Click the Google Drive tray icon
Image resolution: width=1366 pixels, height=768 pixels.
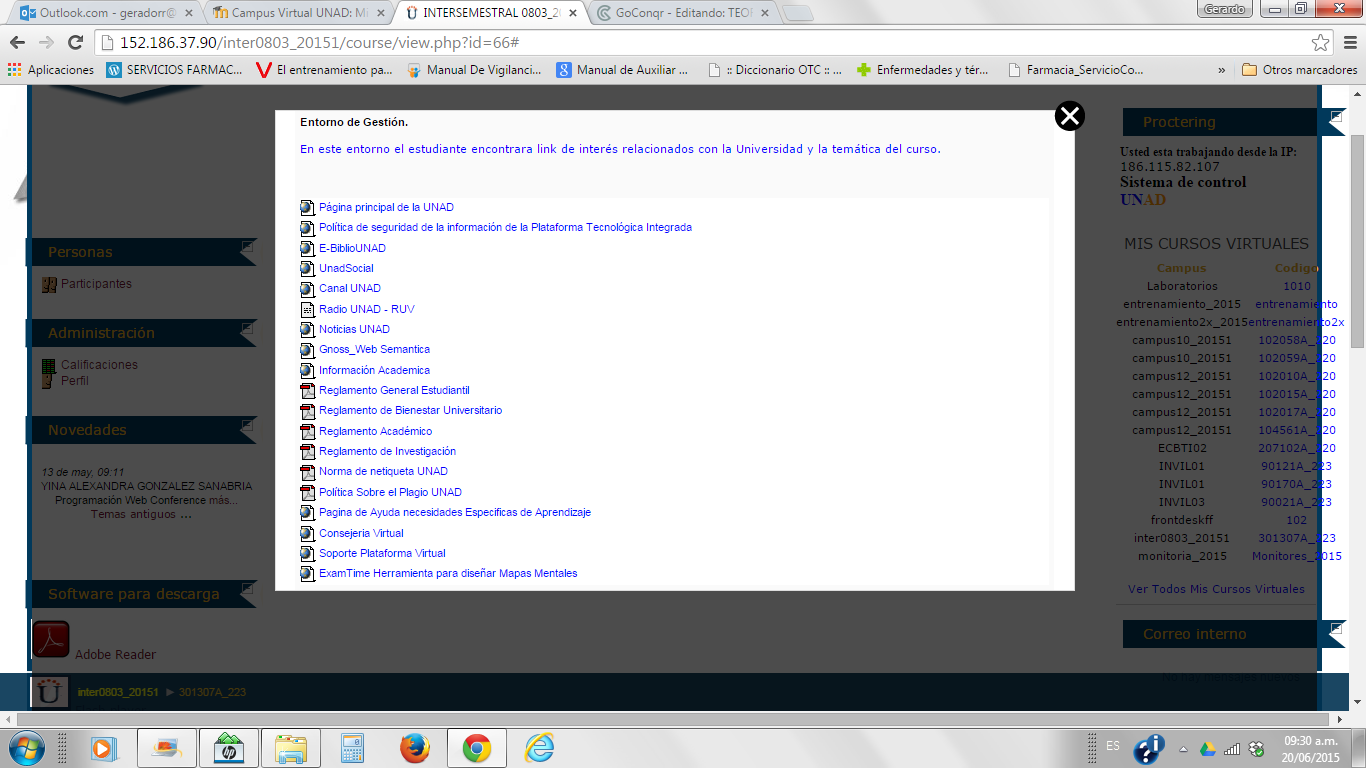click(1208, 749)
